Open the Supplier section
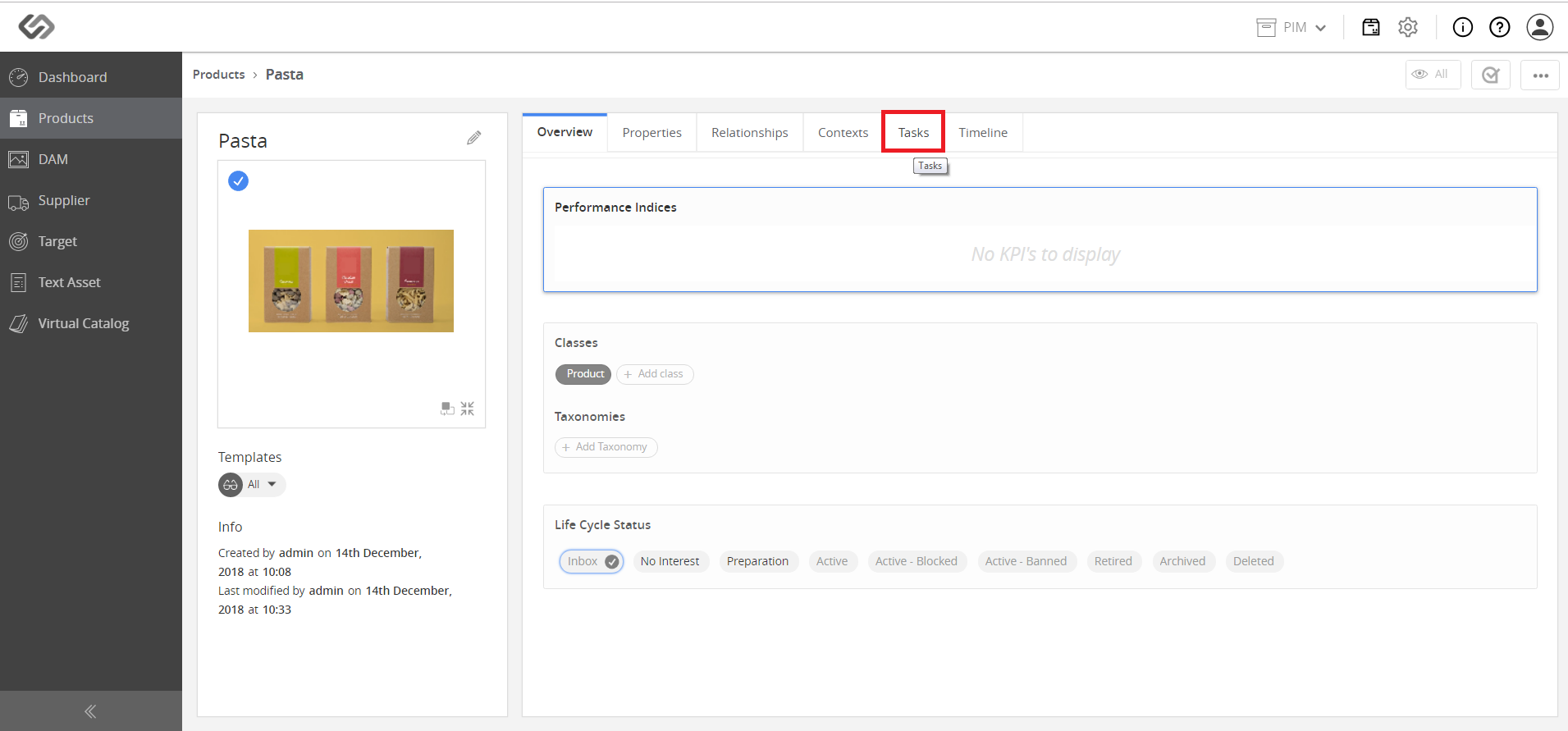The width and height of the screenshot is (1568, 731). [91, 200]
